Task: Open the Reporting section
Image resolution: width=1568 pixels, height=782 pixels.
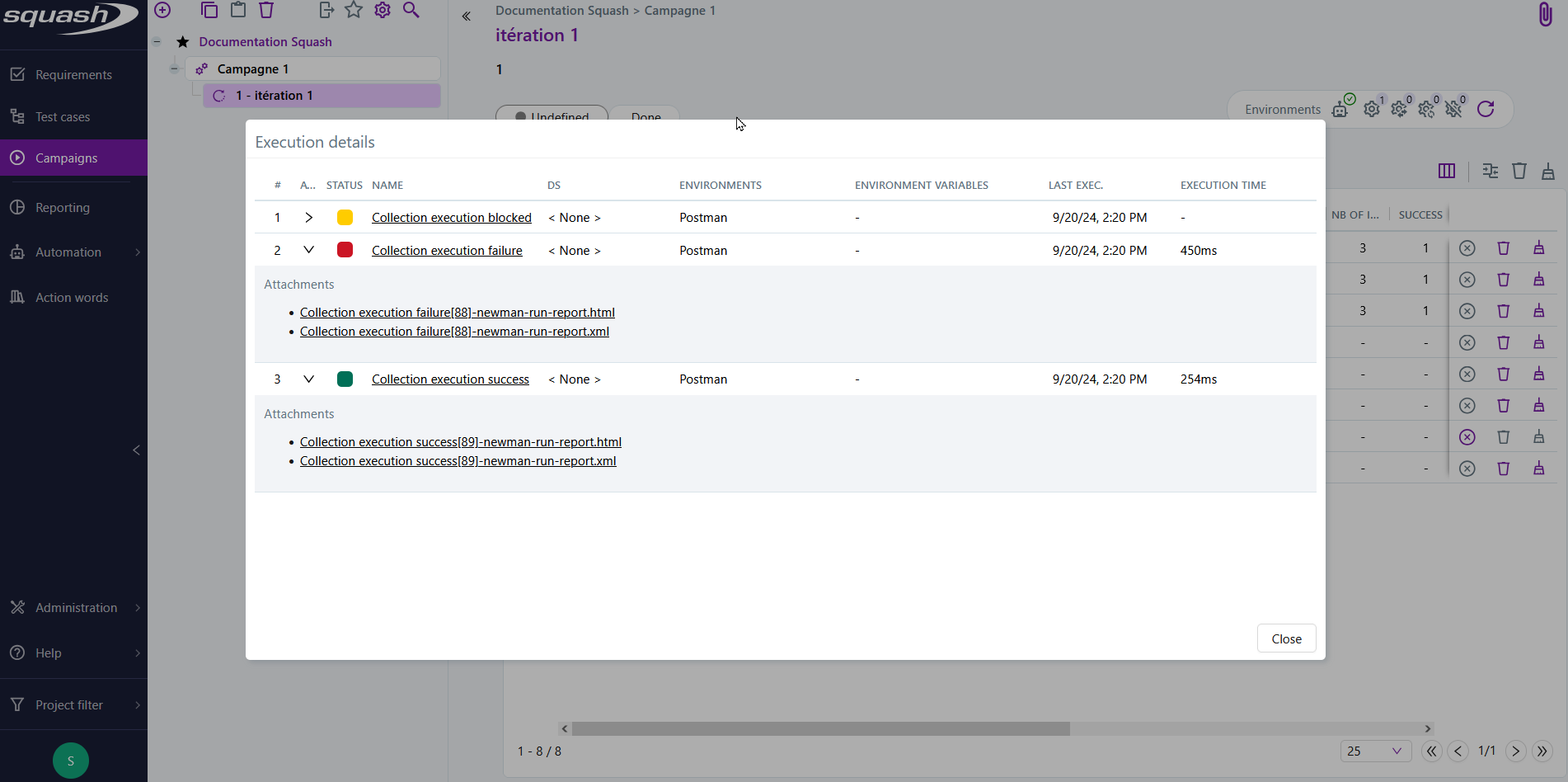Action: (x=61, y=207)
